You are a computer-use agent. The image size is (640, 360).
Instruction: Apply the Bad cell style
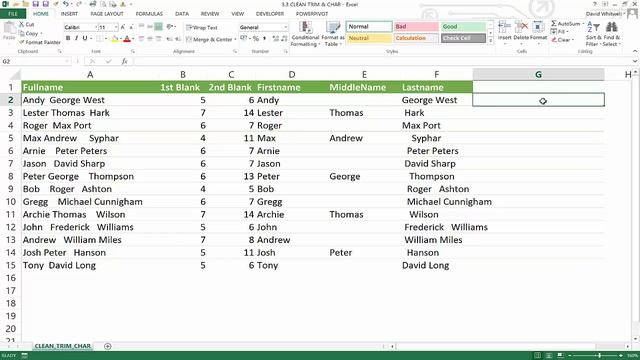point(416,27)
